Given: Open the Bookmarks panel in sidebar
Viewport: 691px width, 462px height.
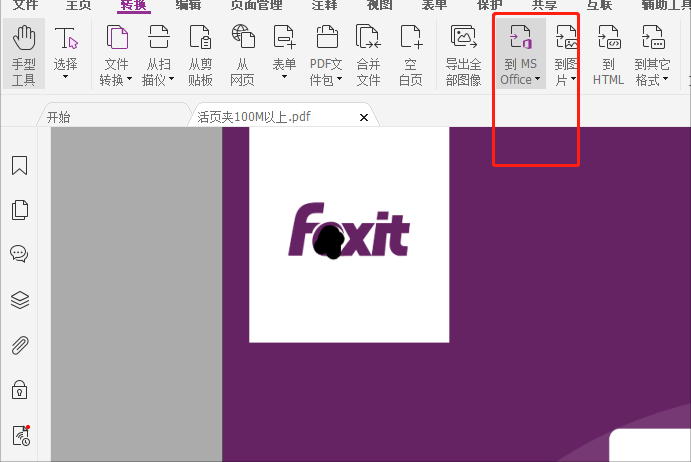Looking at the screenshot, I should [x=19, y=165].
